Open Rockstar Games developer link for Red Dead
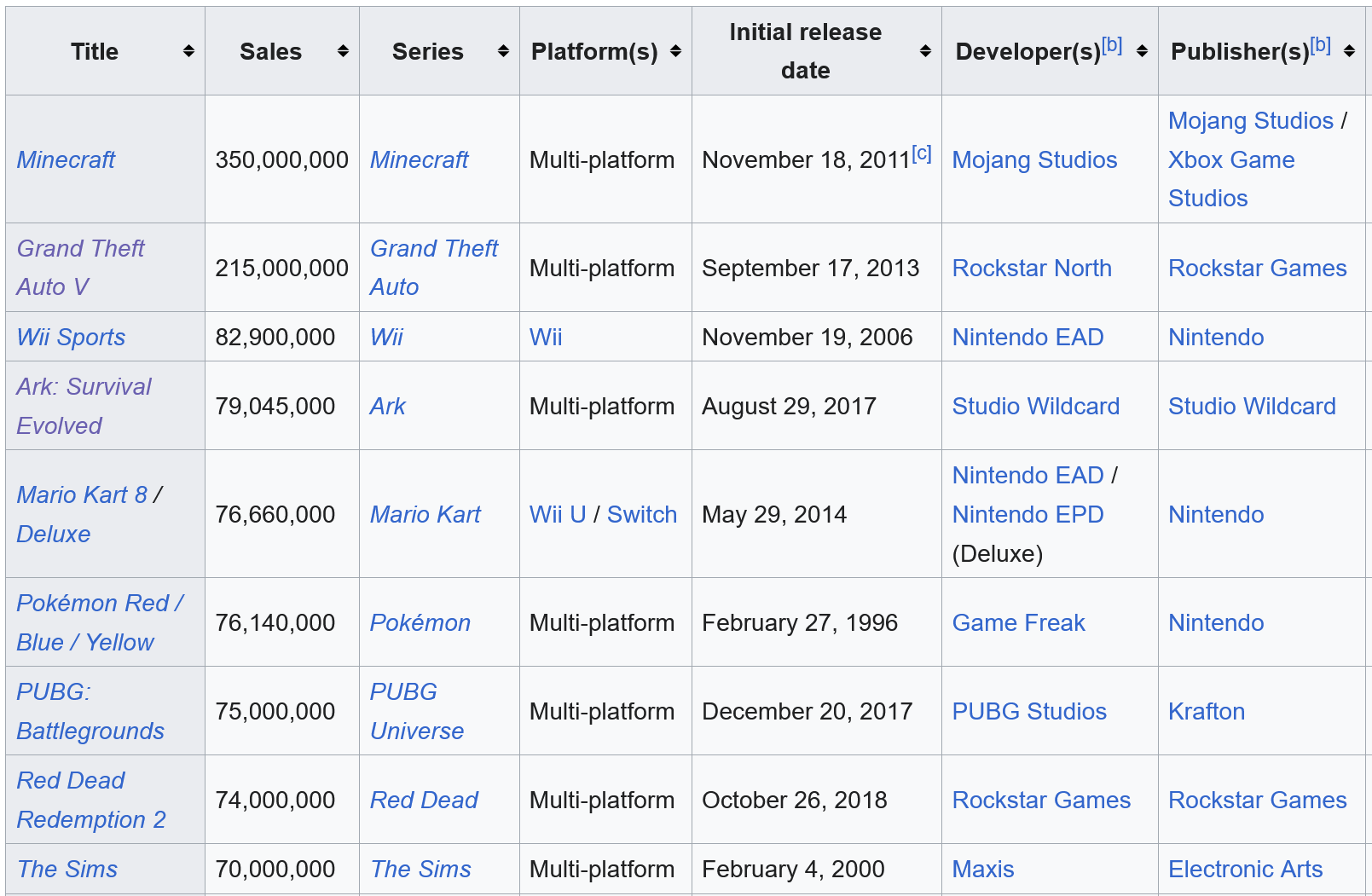 click(x=1041, y=800)
